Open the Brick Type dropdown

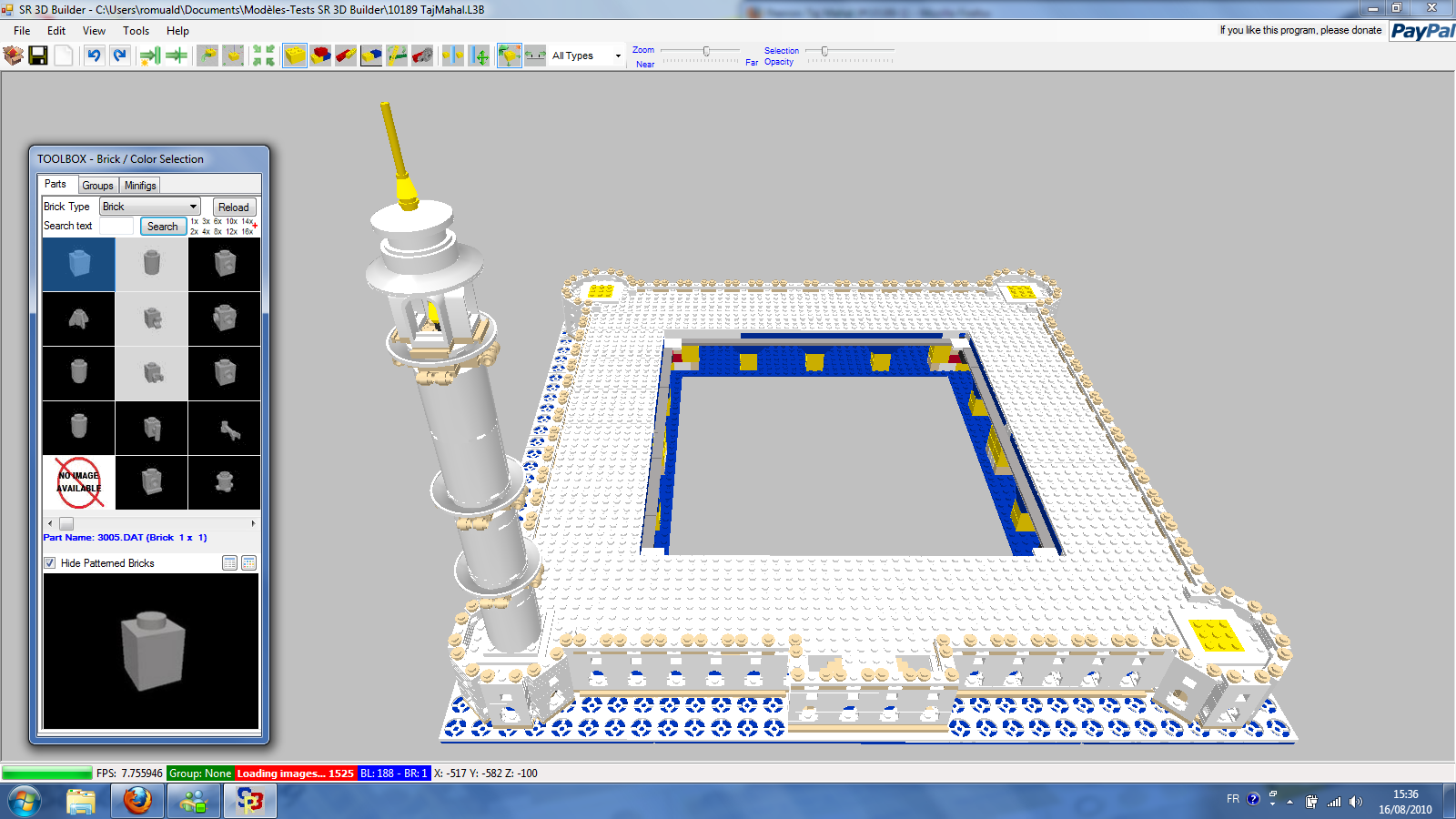point(193,206)
